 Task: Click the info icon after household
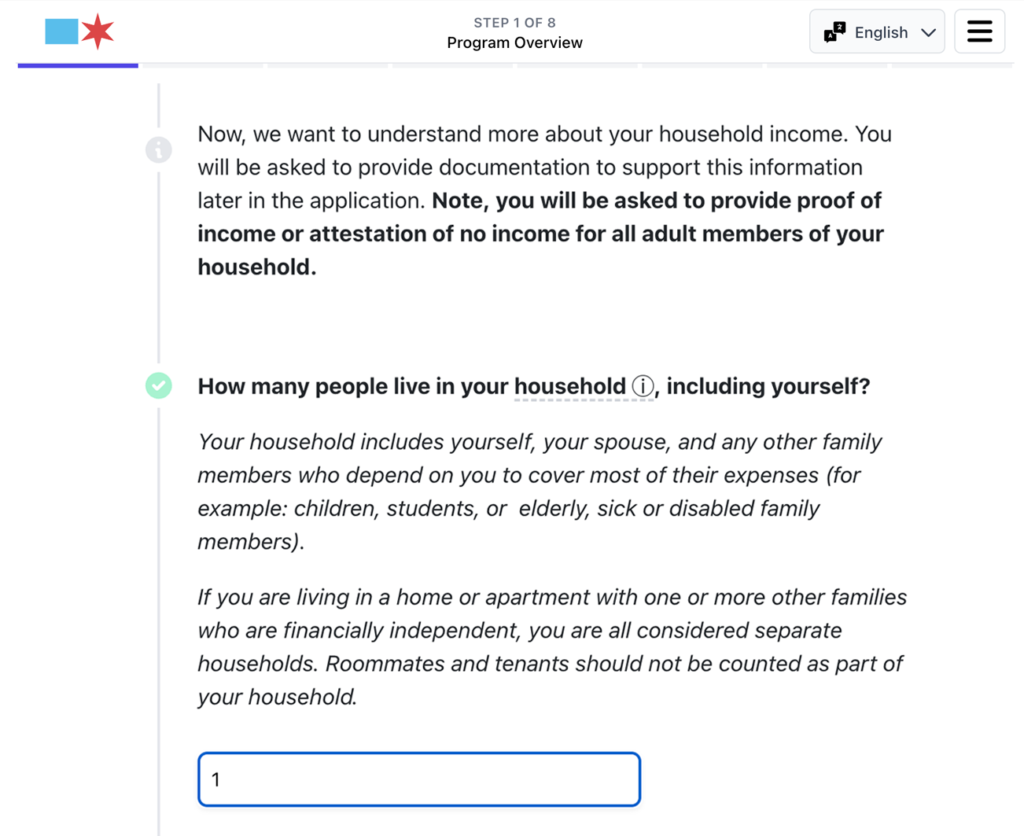coord(643,386)
